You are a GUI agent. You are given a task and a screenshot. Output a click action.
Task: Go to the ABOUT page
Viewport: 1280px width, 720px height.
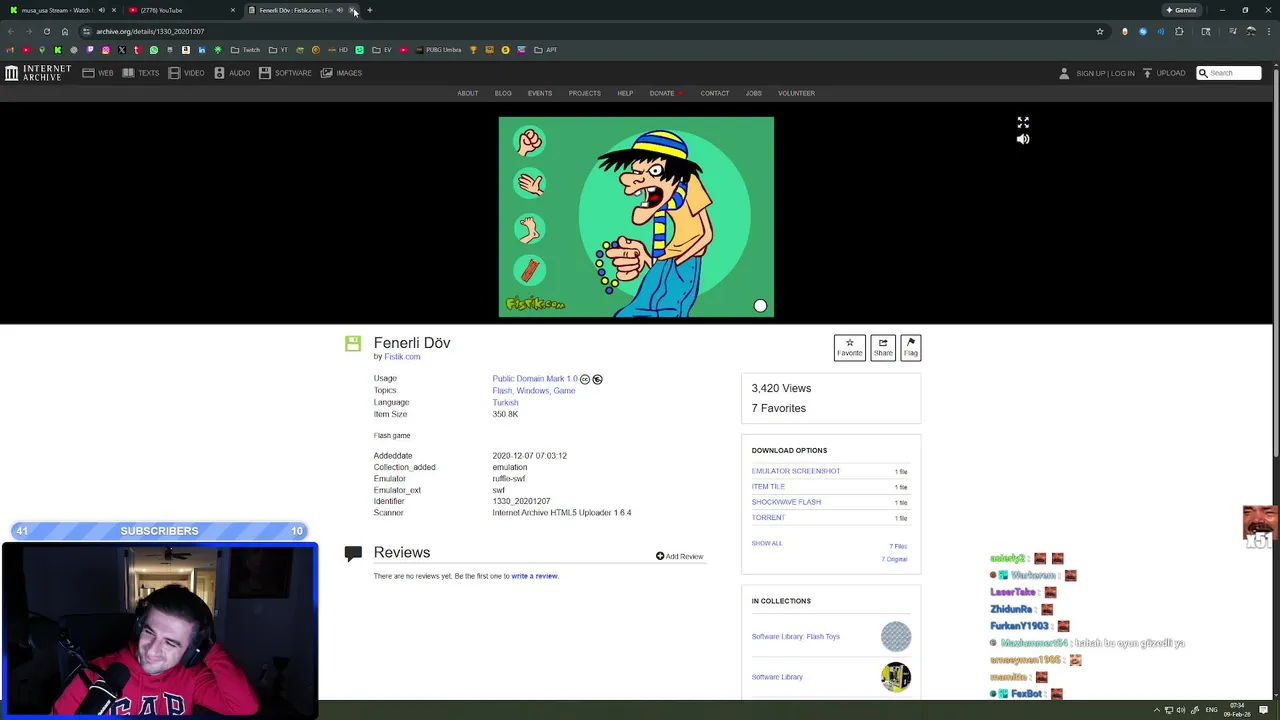pos(468,93)
